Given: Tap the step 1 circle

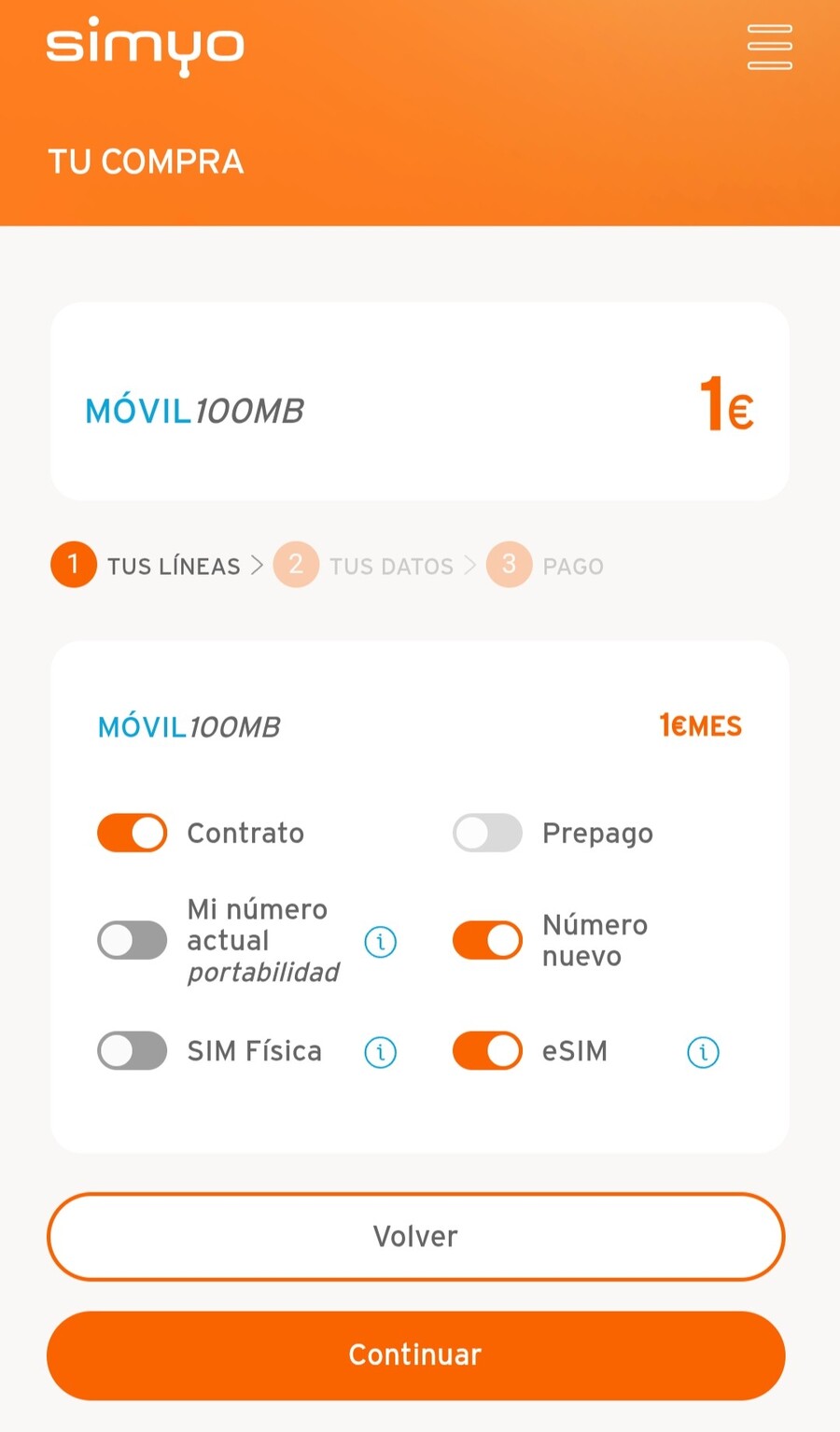Looking at the screenshot, I should tap(74, 565).
